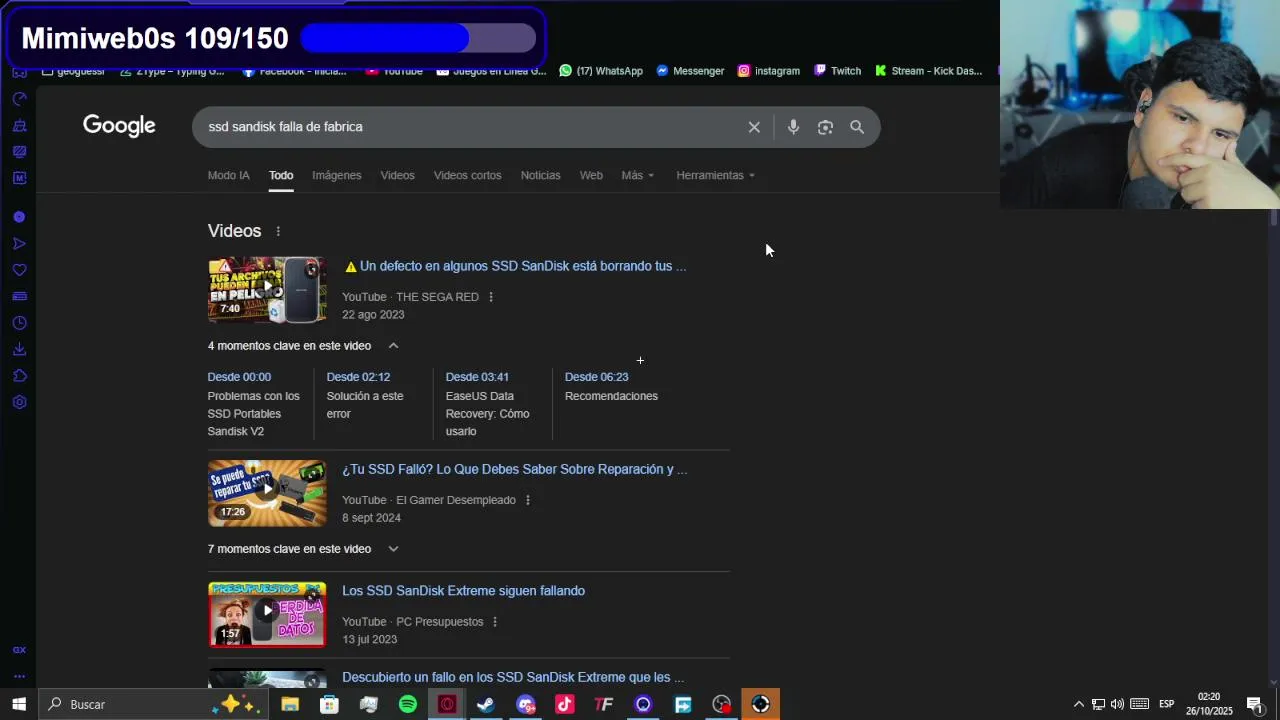The height and width of the screenshot is (720, 1280).
Task: Open Extensions cube icon in sidebar
Action: tap(19, 376)
